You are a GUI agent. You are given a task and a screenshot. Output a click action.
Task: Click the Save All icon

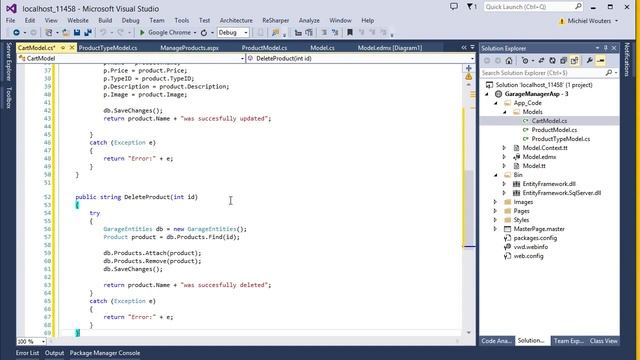[x=87, y=32]
